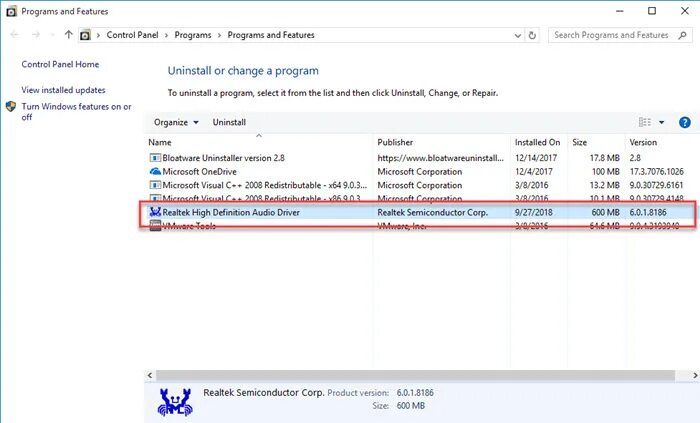Open the view options dropdown arrow
The image size is (700, 423).
pyautogui.click(x=661, y=122)
